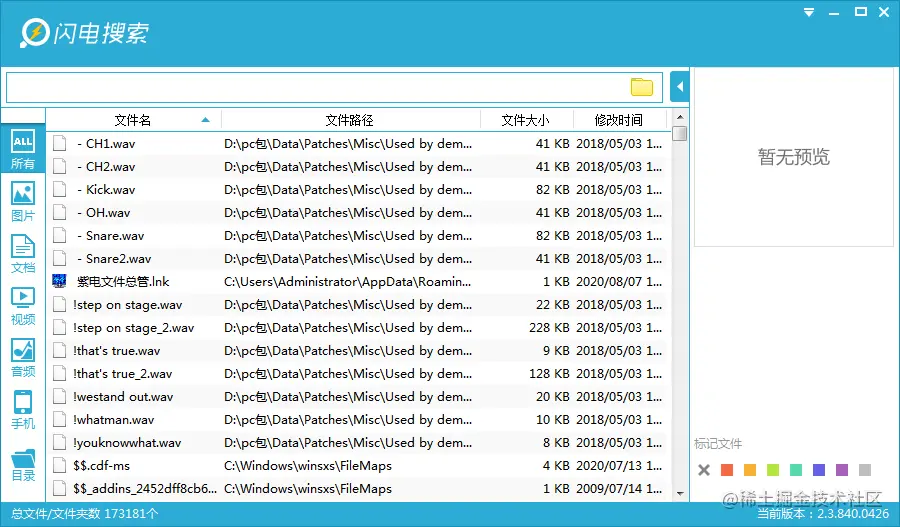The image size is (900, 527).
Task: Switch to the 文档 documents category
Action: click(x=23, y=254)
